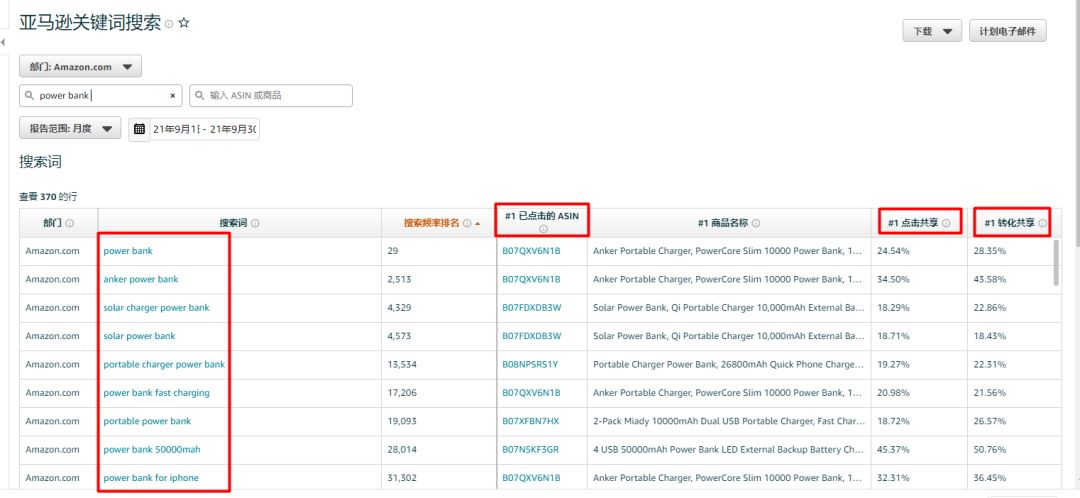The height and width of the screenshot is (498, 1080).
Task: Click the vertical scrollbar of the table
Action: click(1057, 262)
